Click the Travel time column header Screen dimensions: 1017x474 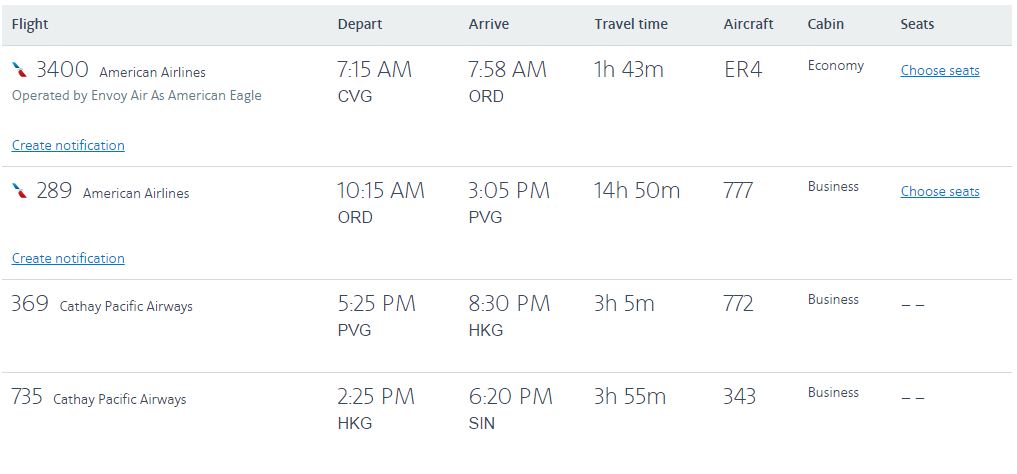click(630, 24)
